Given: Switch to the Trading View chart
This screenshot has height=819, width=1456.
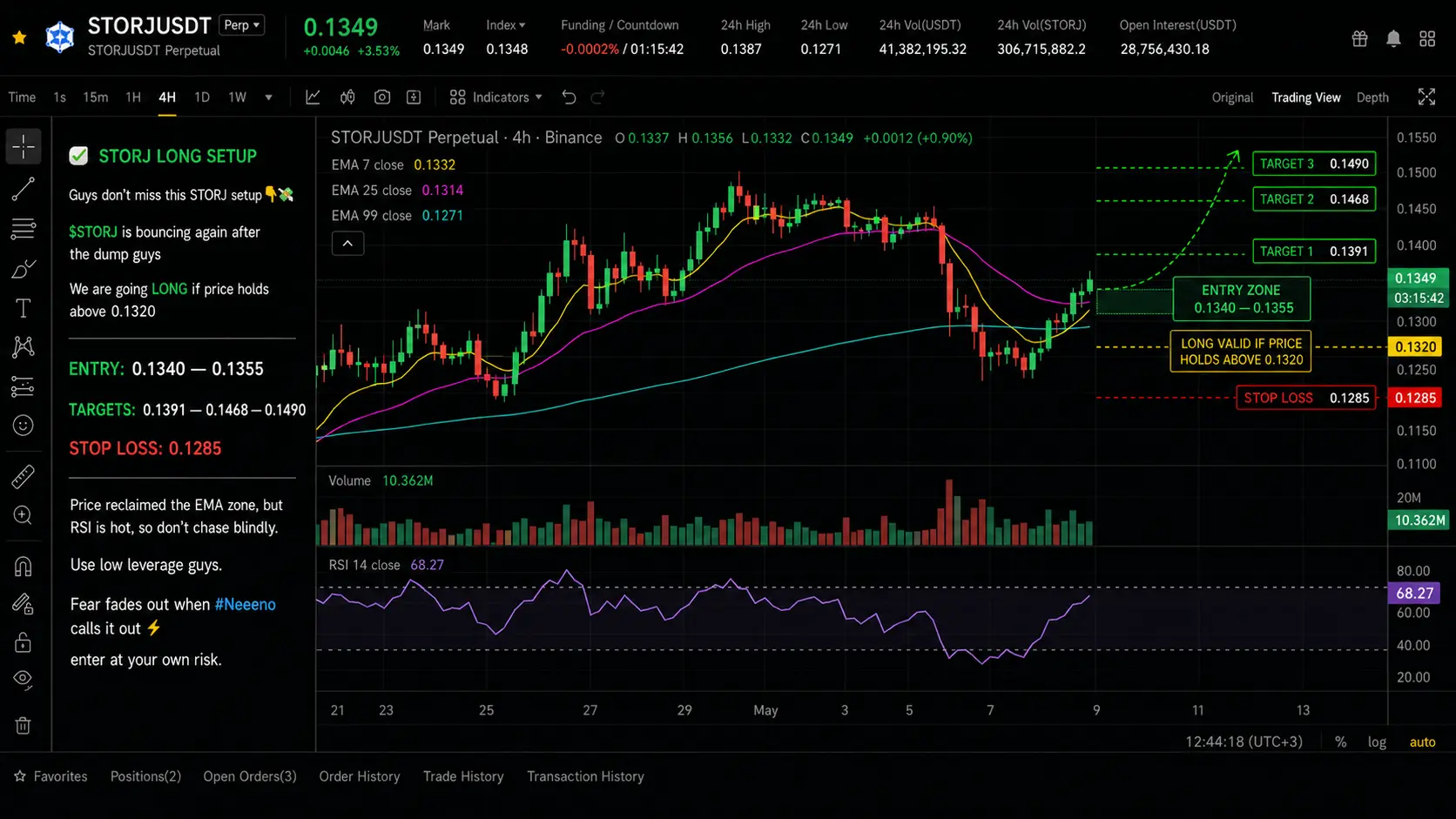Looking at the screenshot, I should point(1306,97).
